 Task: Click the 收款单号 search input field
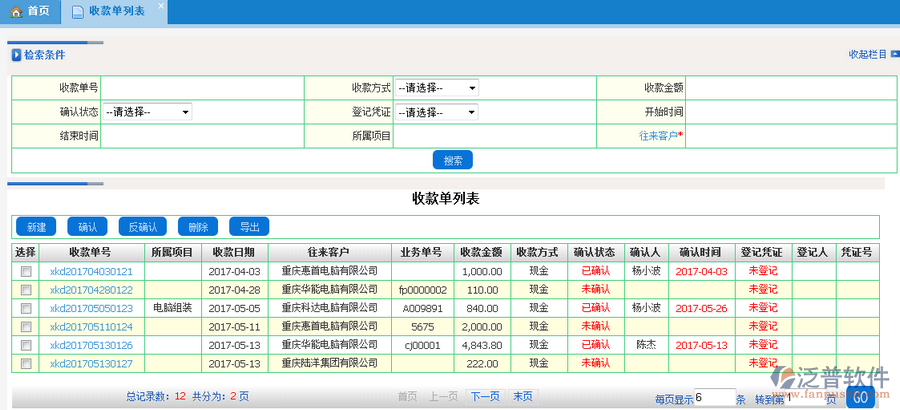tap(202, 88)
